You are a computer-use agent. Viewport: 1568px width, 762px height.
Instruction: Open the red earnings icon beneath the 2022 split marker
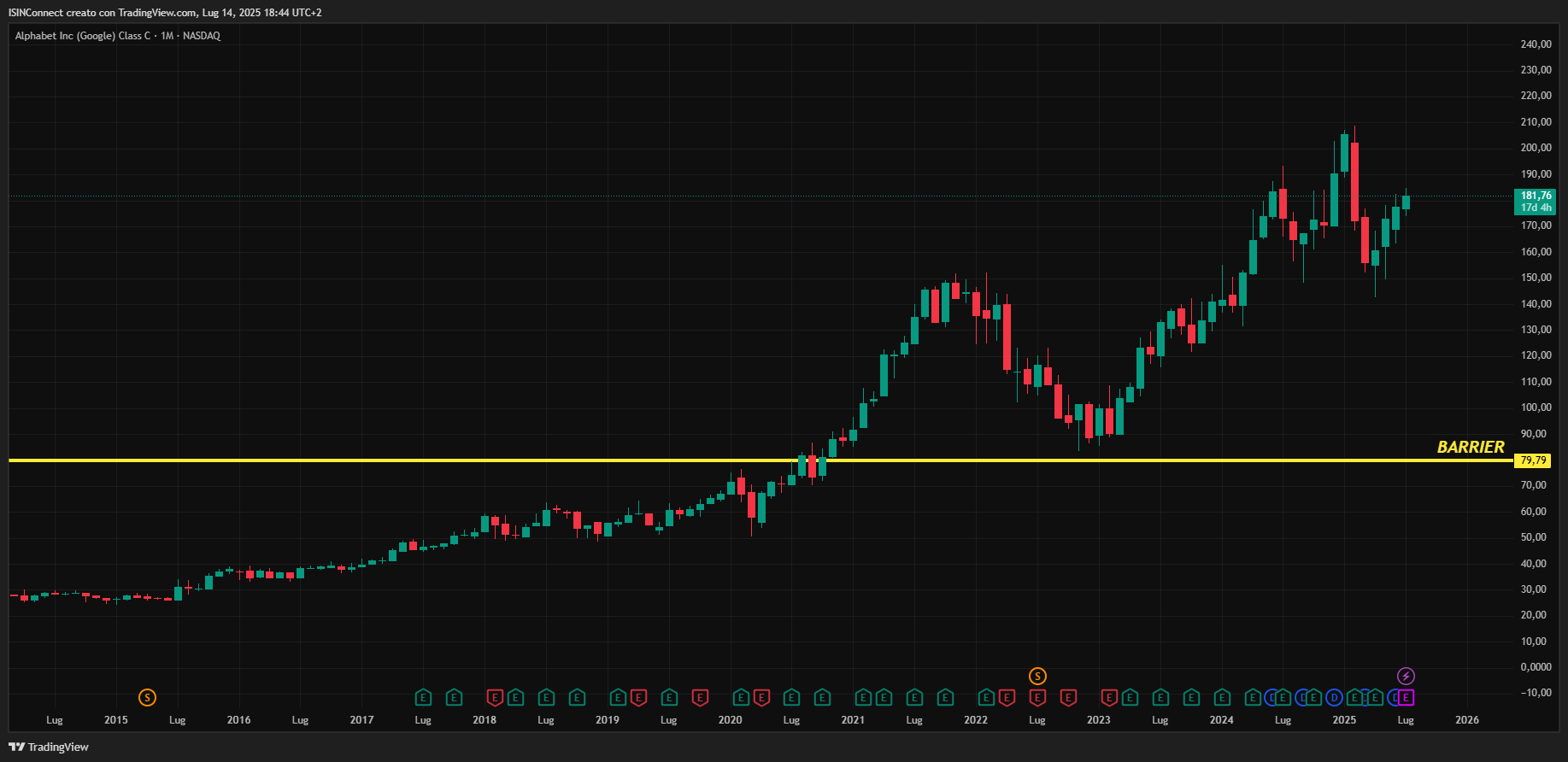click(x=1037, y=698)
